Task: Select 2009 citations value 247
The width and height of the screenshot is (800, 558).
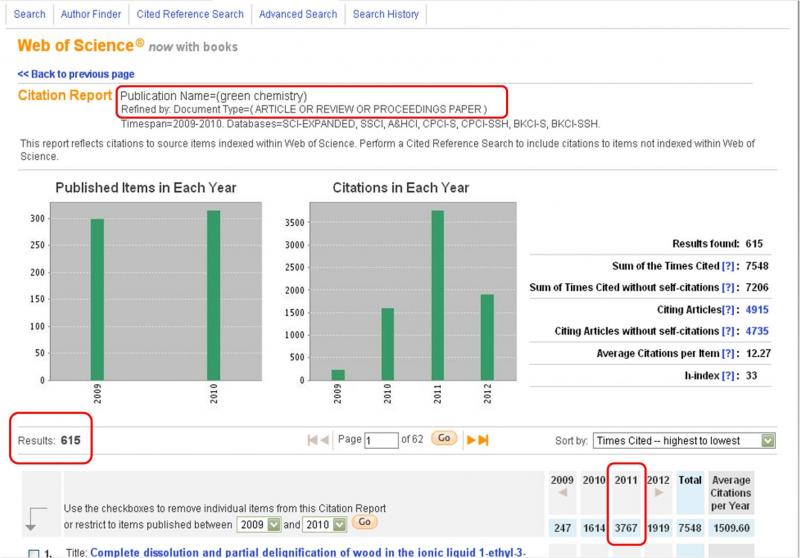Action: (x=562, y=528)
